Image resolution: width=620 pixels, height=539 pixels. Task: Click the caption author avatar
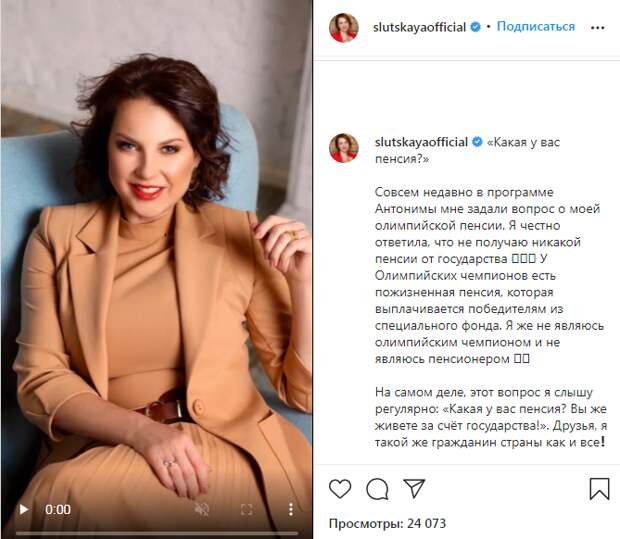(344, 148)
